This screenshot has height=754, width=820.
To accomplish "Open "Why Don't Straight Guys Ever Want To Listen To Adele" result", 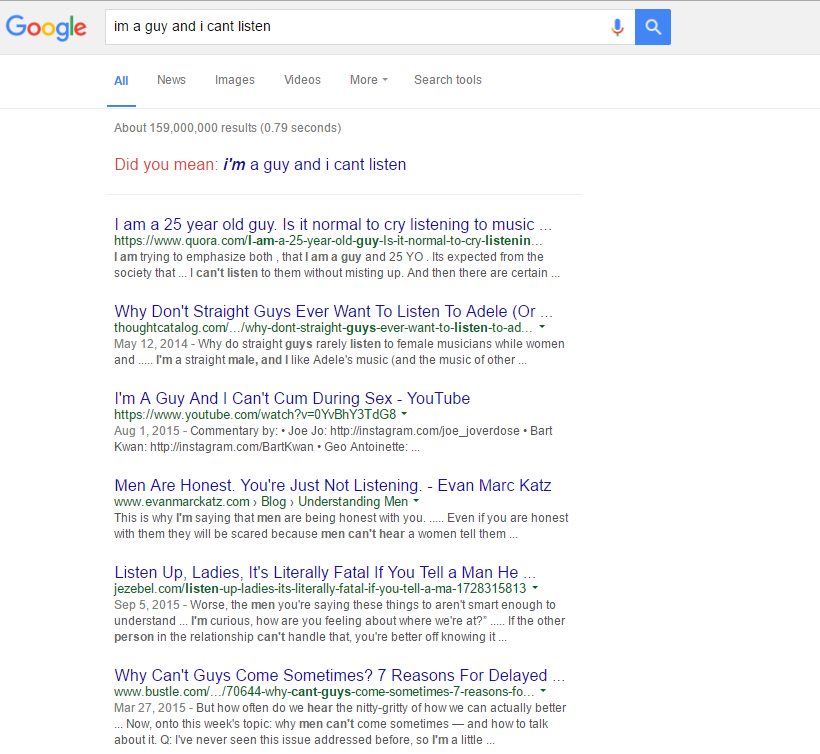I will tap(334, 311).
